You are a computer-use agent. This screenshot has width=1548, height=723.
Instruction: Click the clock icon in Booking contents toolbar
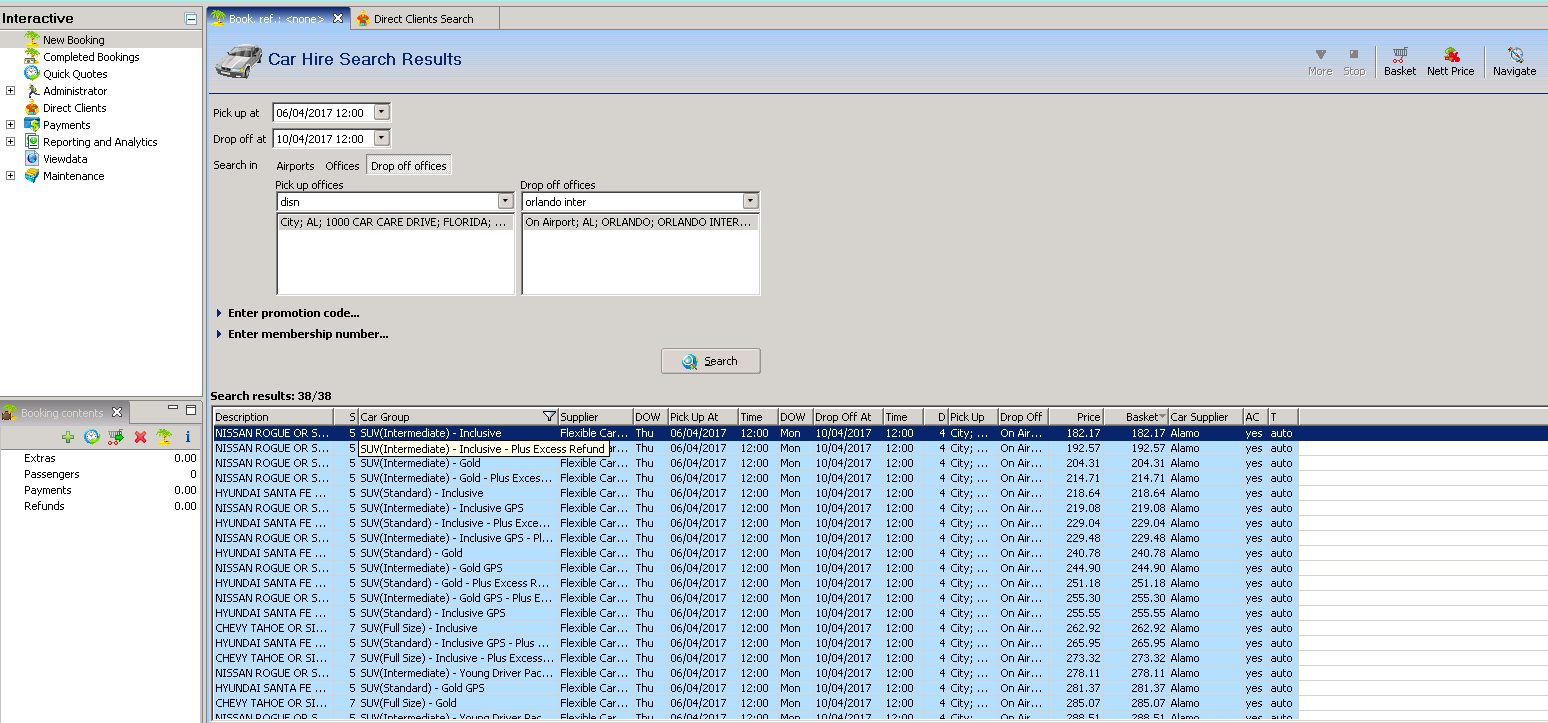tap(92, 437)
